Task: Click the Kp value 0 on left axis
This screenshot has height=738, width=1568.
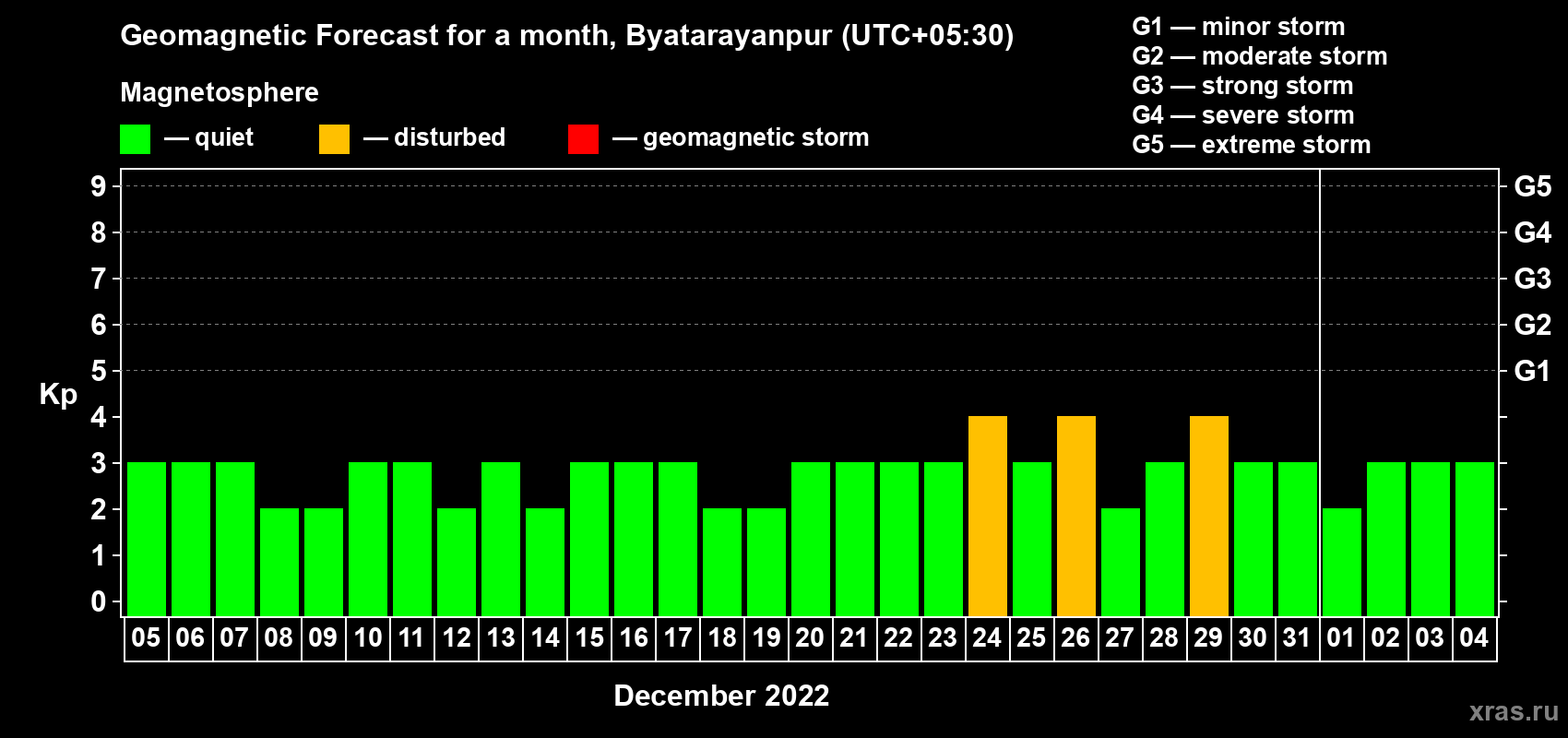Action: [x=99, y=601]
